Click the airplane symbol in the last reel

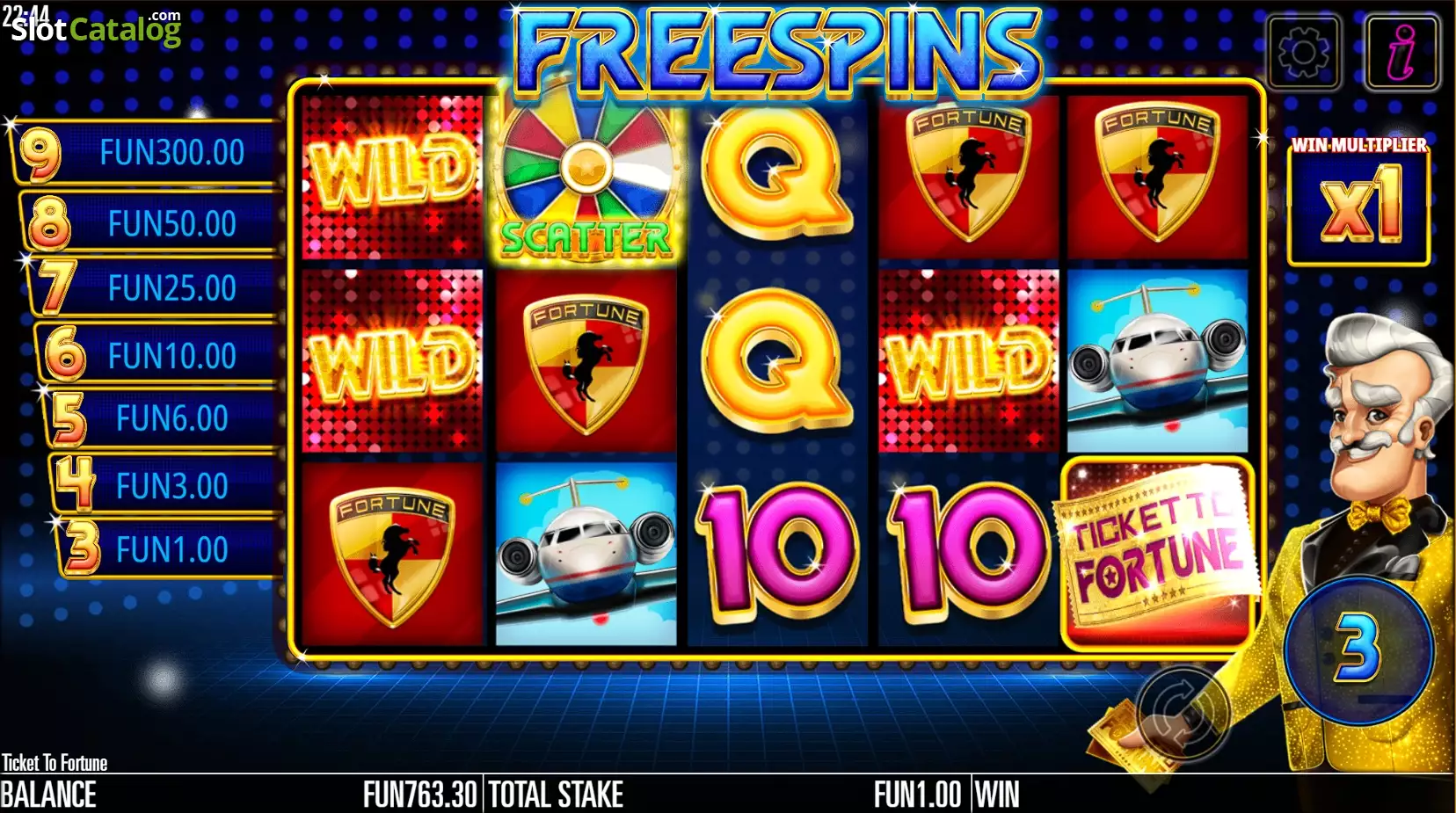click(1157, 360)
